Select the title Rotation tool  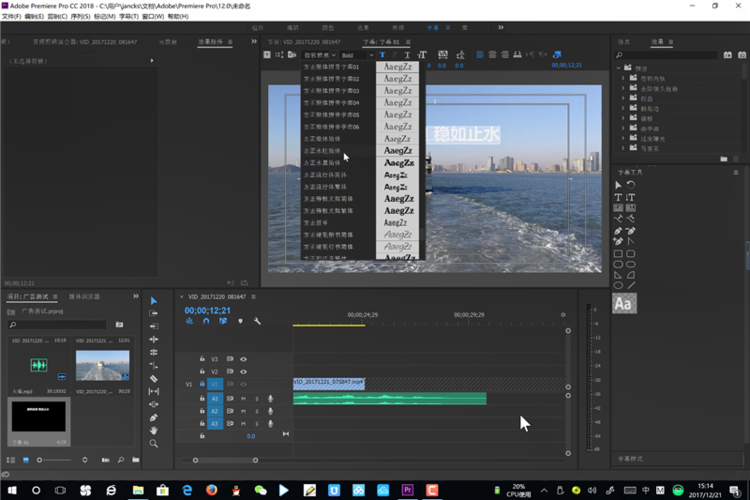click(x=631, y=185)
